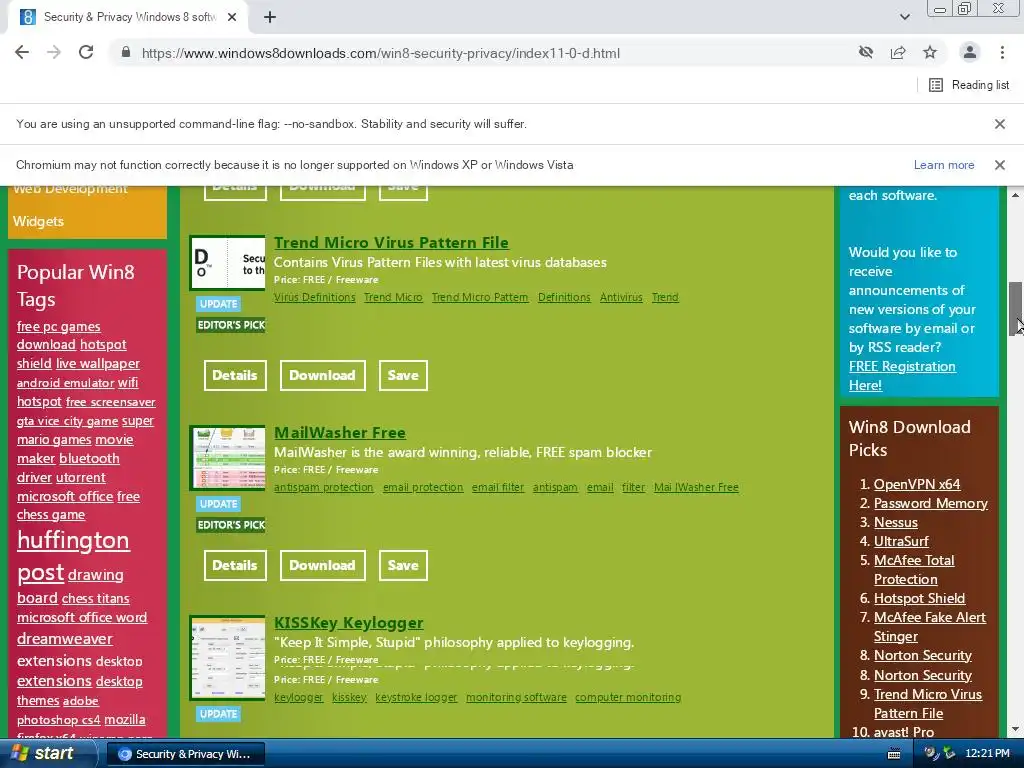Click the antispam protection tag
Screen dimensions: 1024x768
click(324, 487)
